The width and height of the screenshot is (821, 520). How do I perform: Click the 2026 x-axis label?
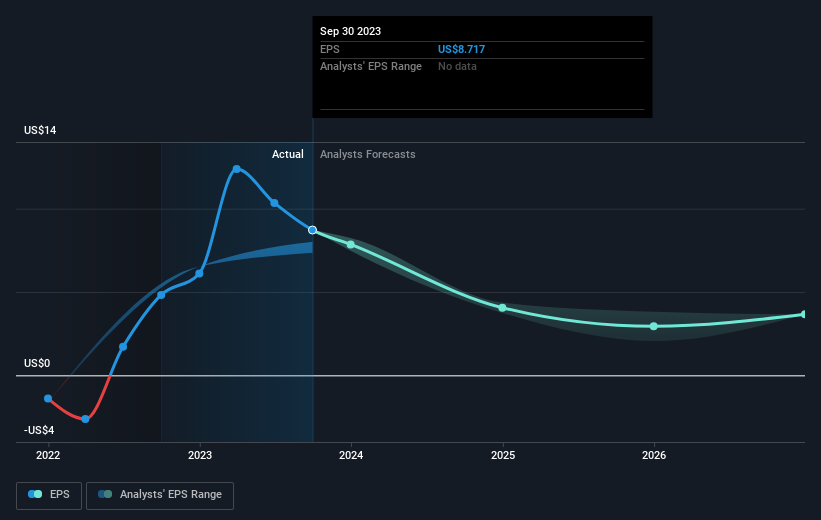coord(654,455)
